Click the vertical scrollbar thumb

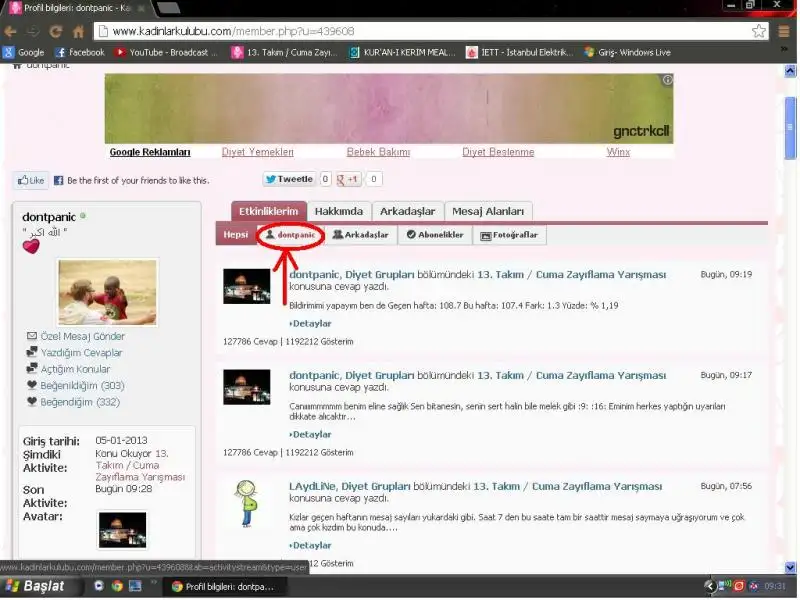pos(790,128)
